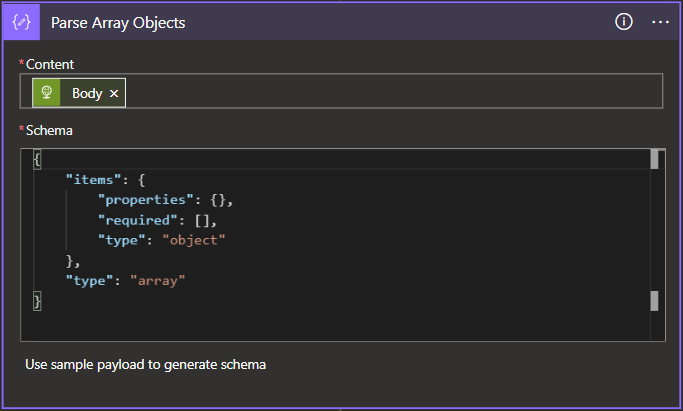Use sample payload to generate schema

146,365
